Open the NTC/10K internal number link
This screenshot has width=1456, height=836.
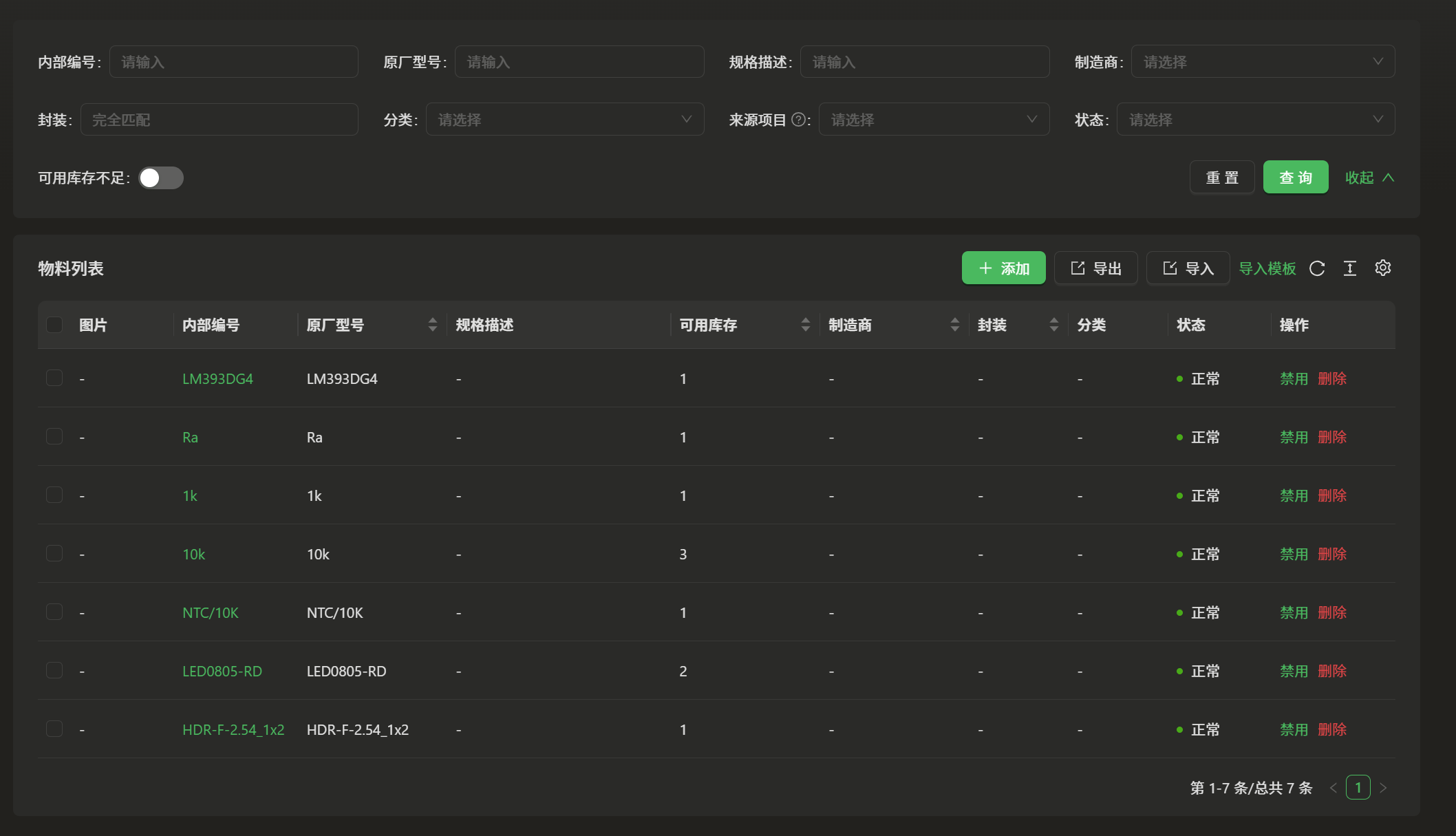pyautogui.click(x=210, y=612)
